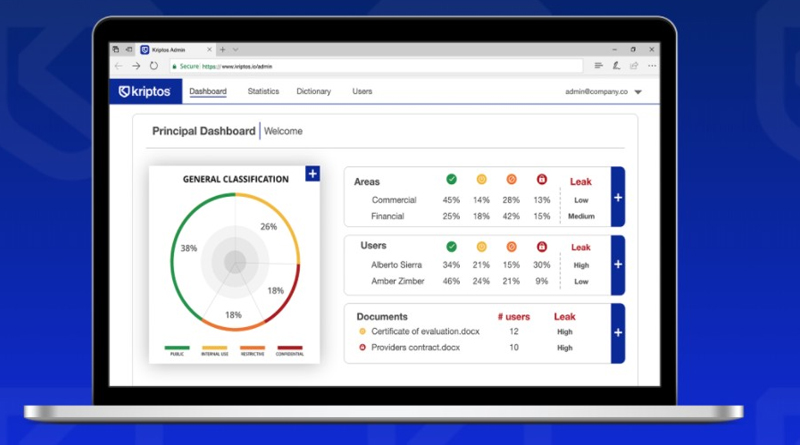Click the browser forward arrow
Image resolution: width=800 pixels, height=445 pixels.
pos(136,66)
